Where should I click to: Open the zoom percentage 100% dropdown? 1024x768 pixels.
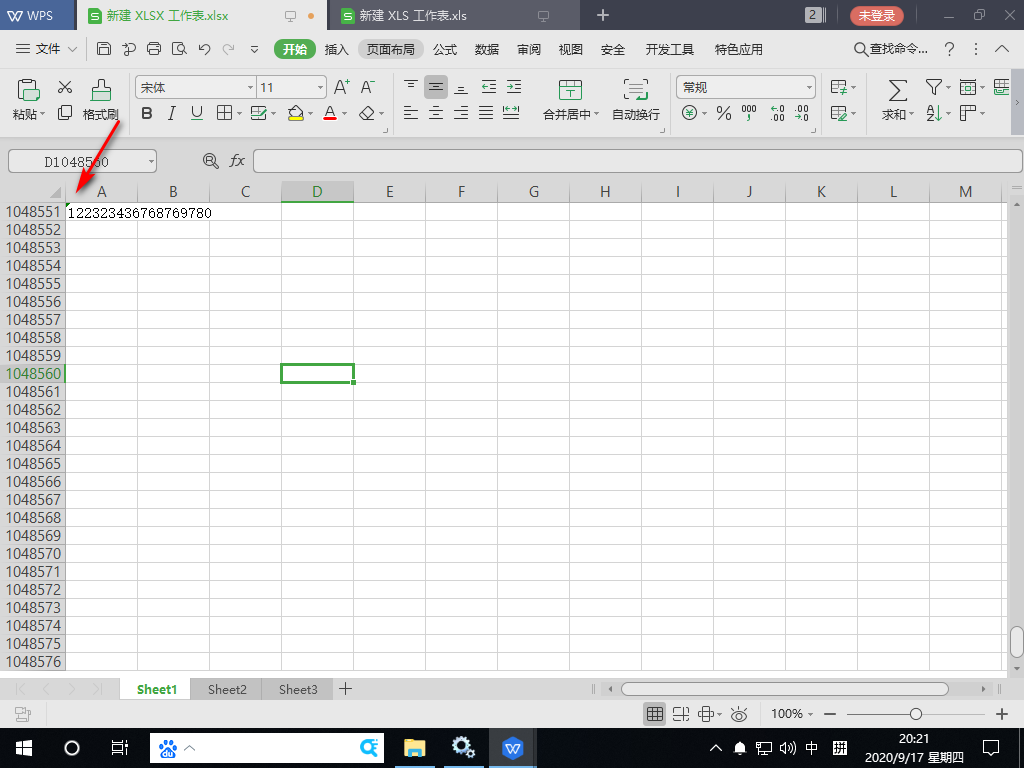coord(791,714)
